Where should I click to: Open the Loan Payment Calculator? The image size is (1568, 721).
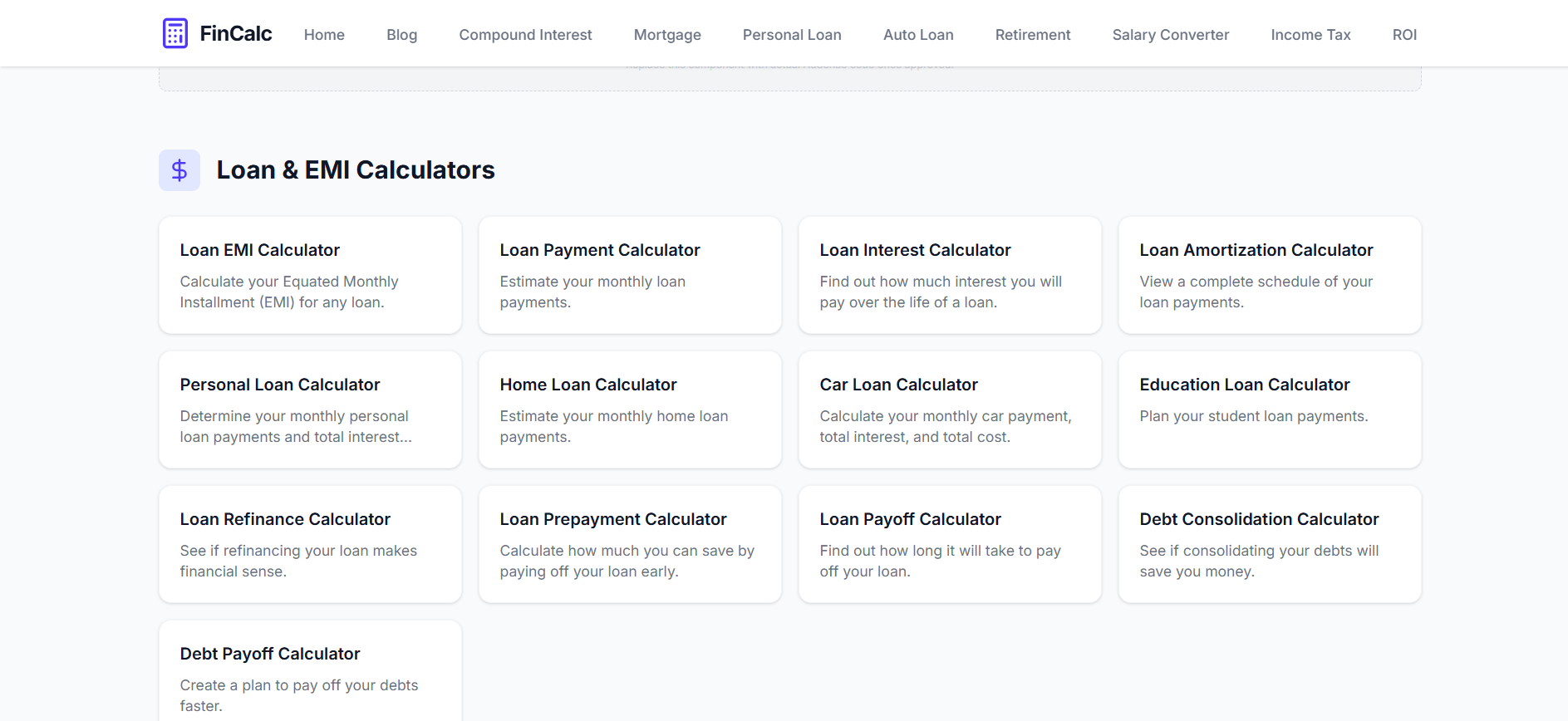[629, 275]
